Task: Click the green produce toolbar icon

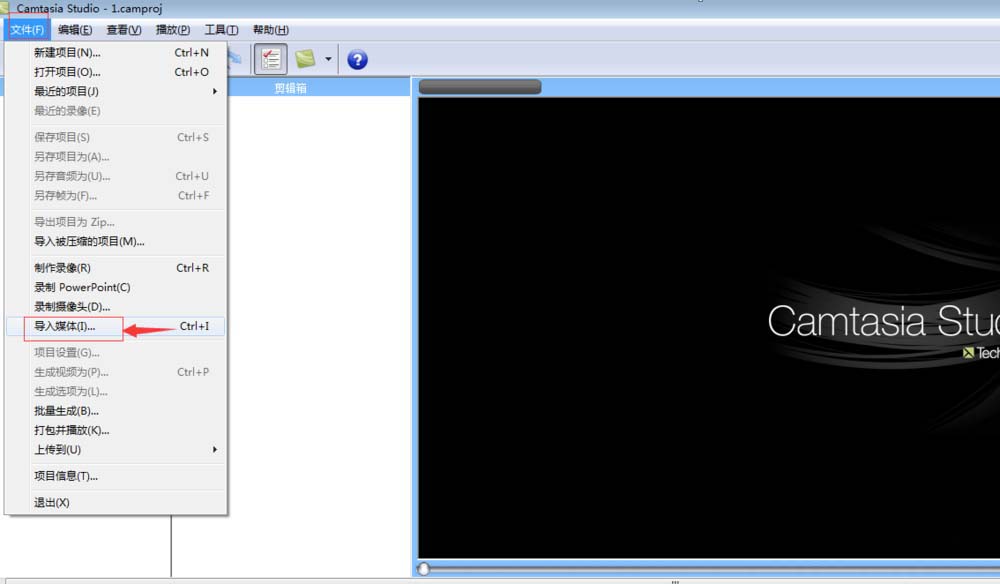Action: coord(306,58)
